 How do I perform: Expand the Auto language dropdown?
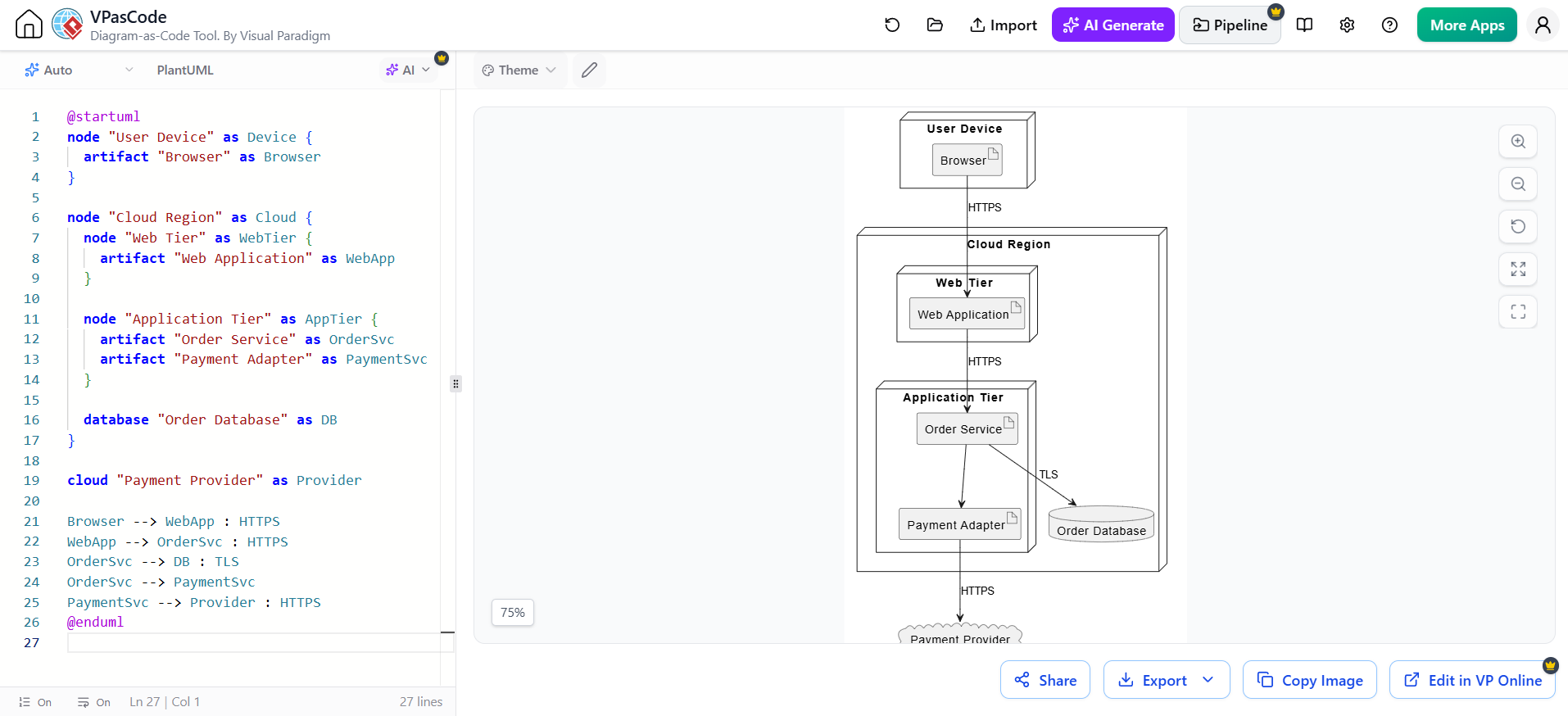[79, 70]
